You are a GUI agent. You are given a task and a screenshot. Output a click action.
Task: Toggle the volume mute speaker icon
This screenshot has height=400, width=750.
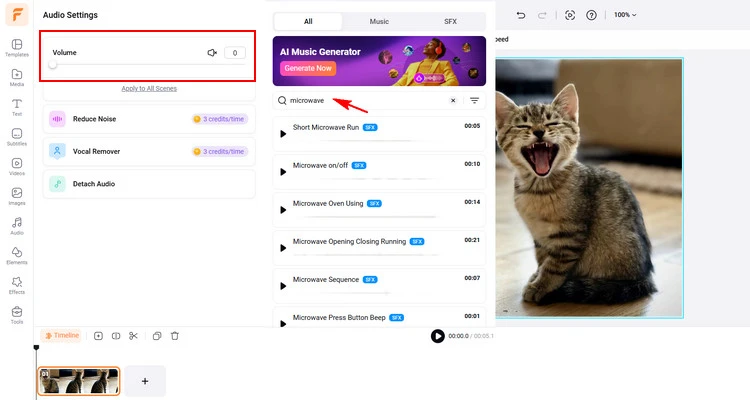click(212, 53)
